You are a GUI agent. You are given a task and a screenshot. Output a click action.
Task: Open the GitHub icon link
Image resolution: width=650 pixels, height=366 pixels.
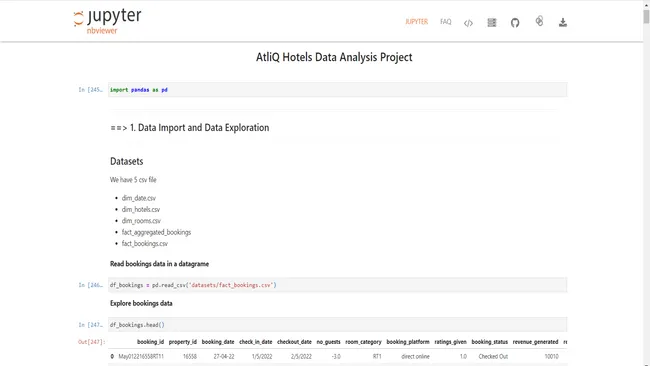pyautogui.click(x=515, y=22)
